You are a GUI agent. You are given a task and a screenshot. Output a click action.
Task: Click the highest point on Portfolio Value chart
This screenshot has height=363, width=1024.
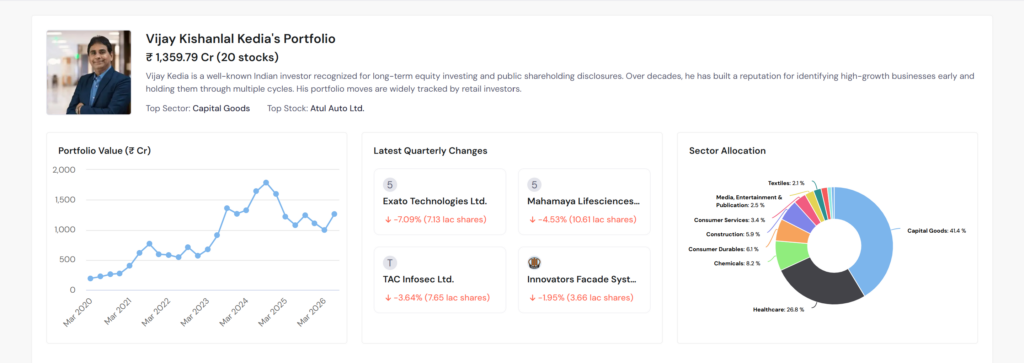pos(266,183)
